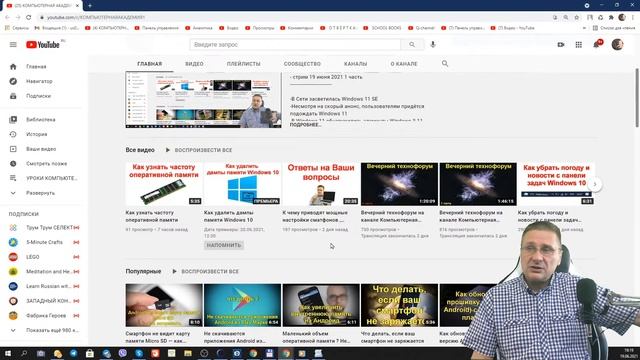
Task: Open the YouTube apps grid icon
Action: point(578,44)
